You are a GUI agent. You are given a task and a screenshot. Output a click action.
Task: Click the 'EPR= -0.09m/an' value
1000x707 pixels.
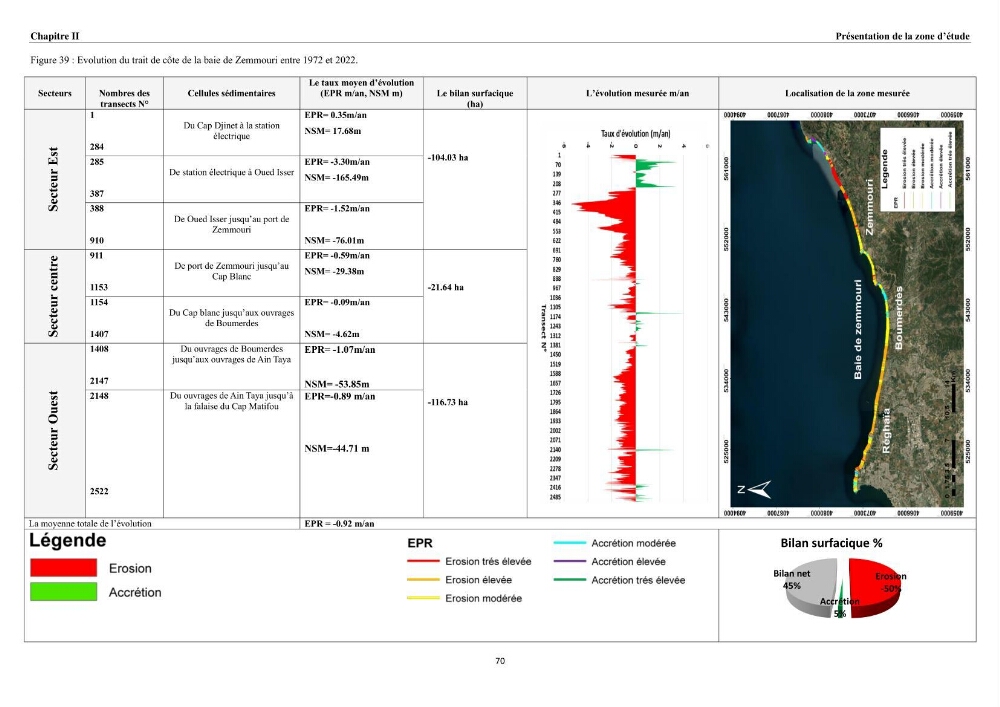337,302
